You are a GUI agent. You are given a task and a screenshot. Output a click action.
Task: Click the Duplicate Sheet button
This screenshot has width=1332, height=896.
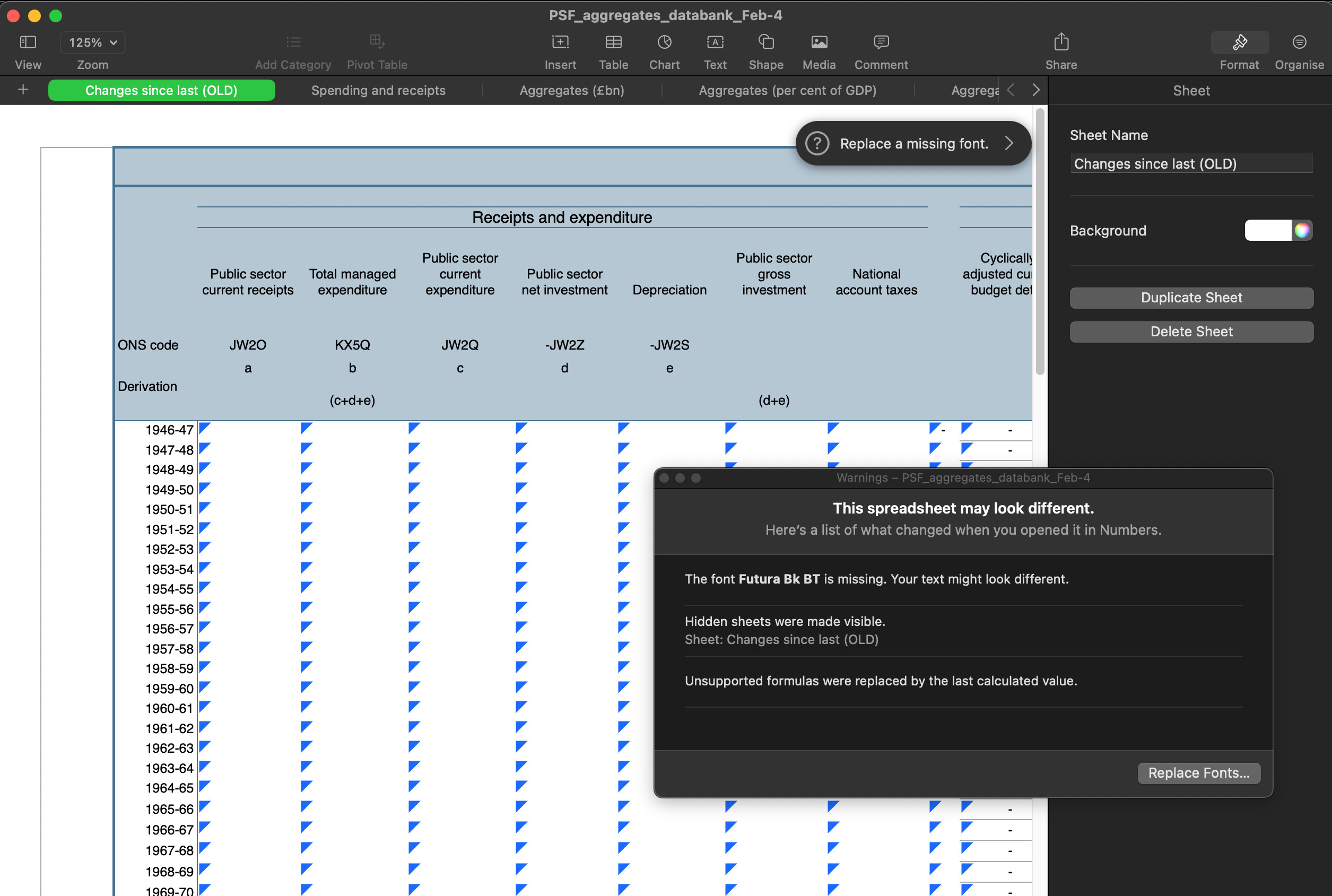coord(1191,298)
